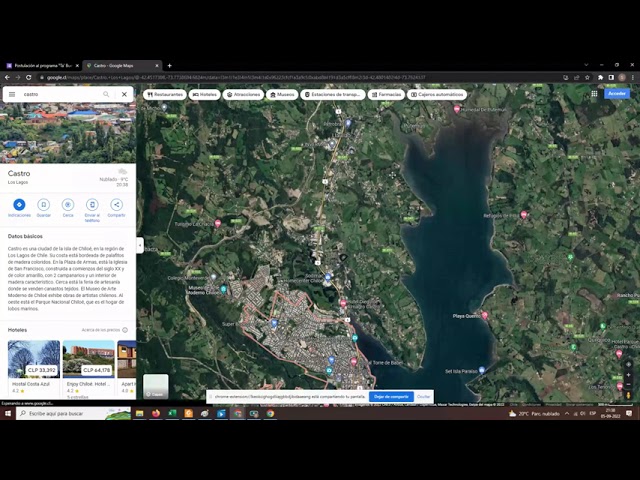The width and height of the screenshot is (640, 480).
Task: Open the Windows Start menu
Action: point(8,413)
